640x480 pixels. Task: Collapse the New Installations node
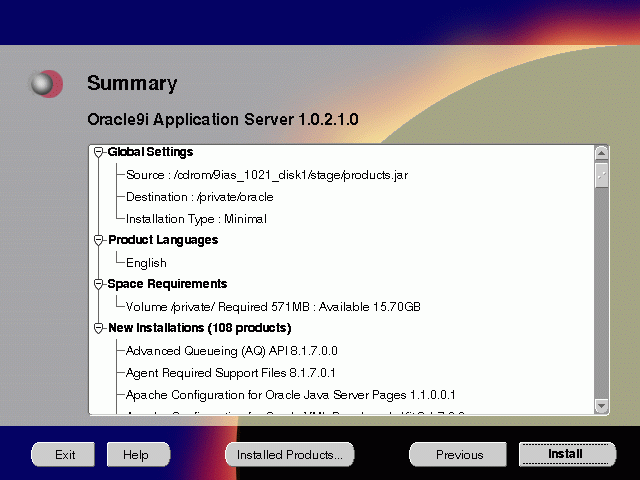98,328
